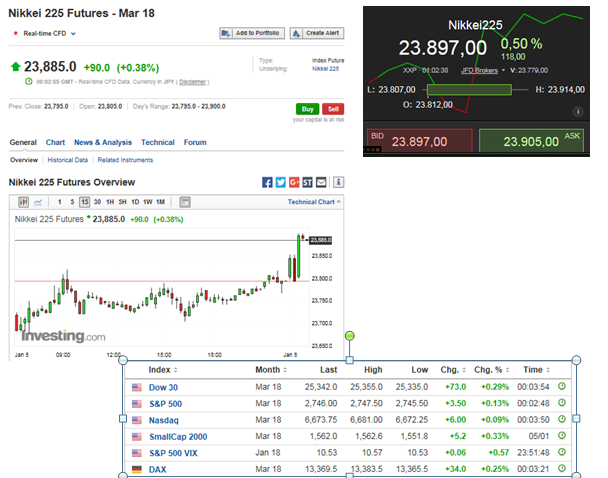Set chart interval to 1 minute
This screenshot has height=478, width=608.
pos(59,202)
